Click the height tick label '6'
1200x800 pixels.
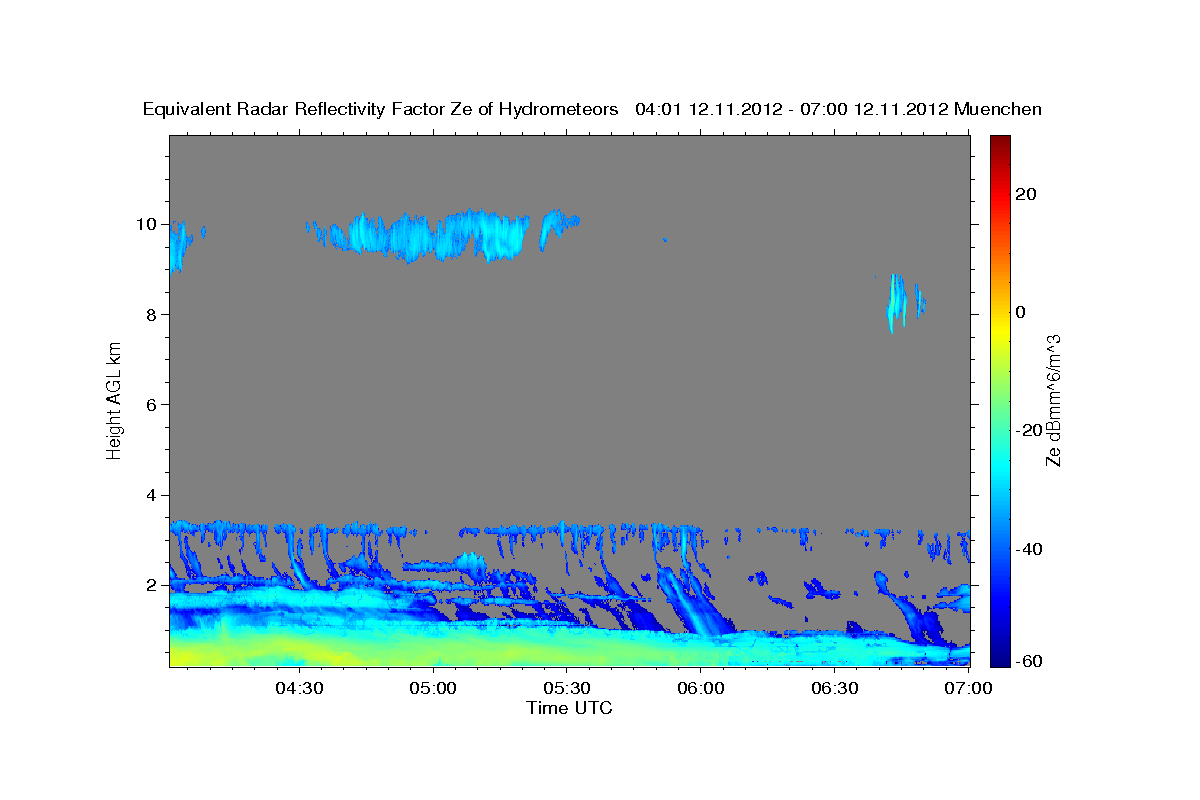click(152, 404)
